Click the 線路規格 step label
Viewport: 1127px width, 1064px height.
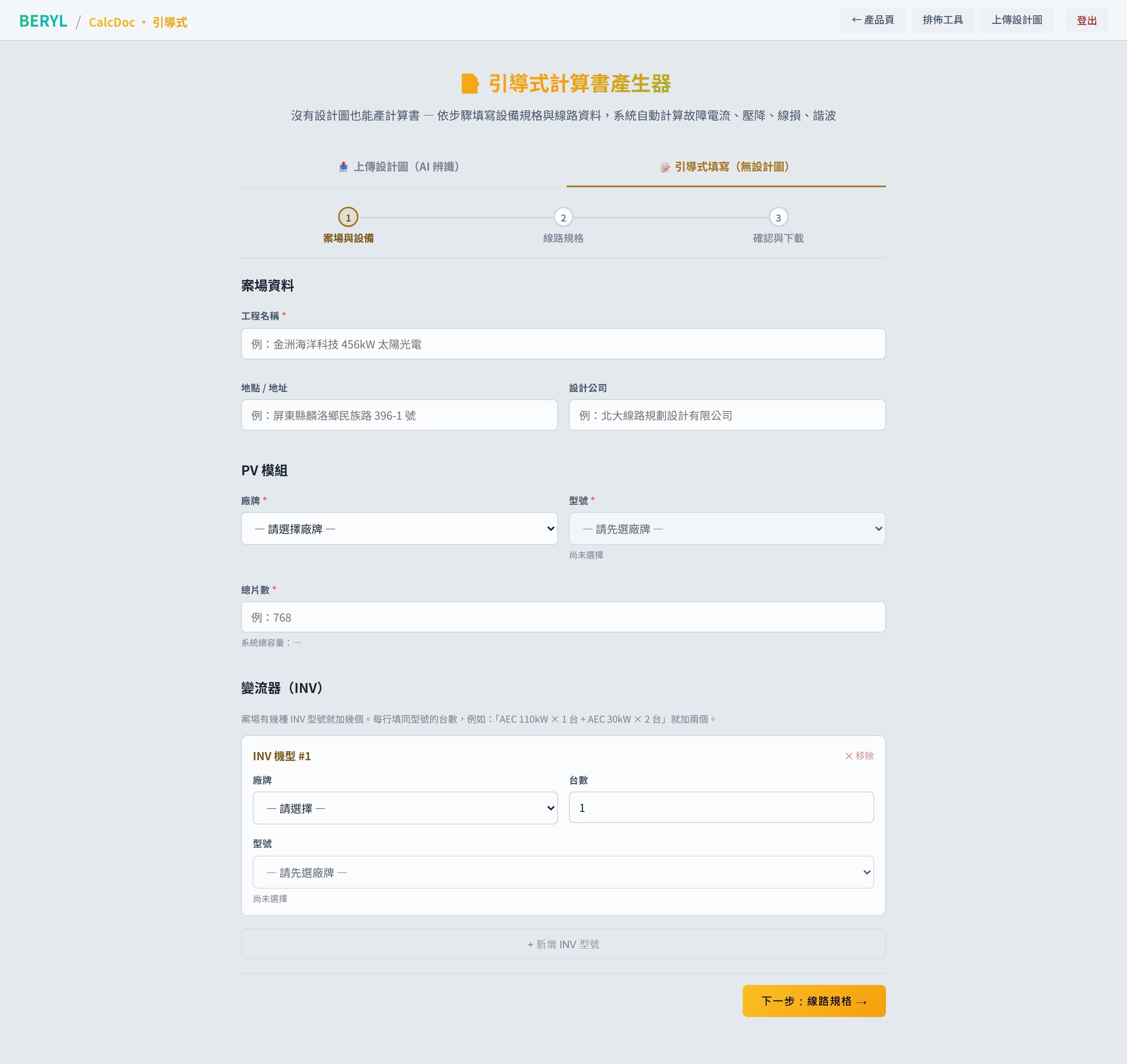coord(563,238)
